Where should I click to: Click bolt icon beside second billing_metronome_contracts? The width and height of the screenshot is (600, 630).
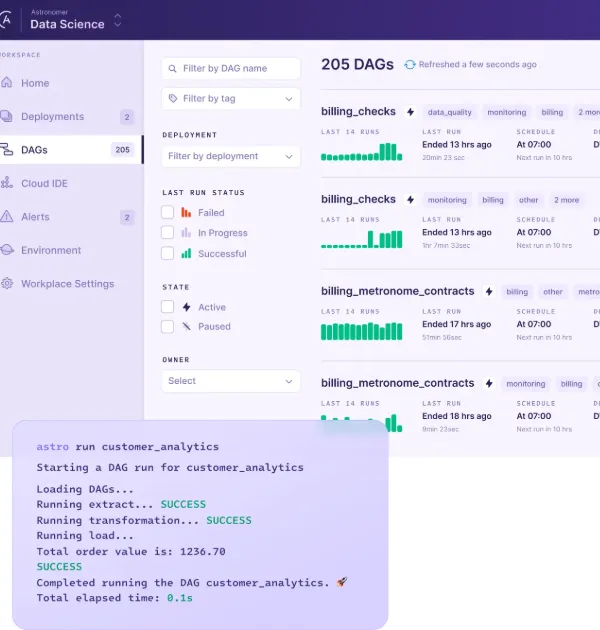[x=489, y=384]
